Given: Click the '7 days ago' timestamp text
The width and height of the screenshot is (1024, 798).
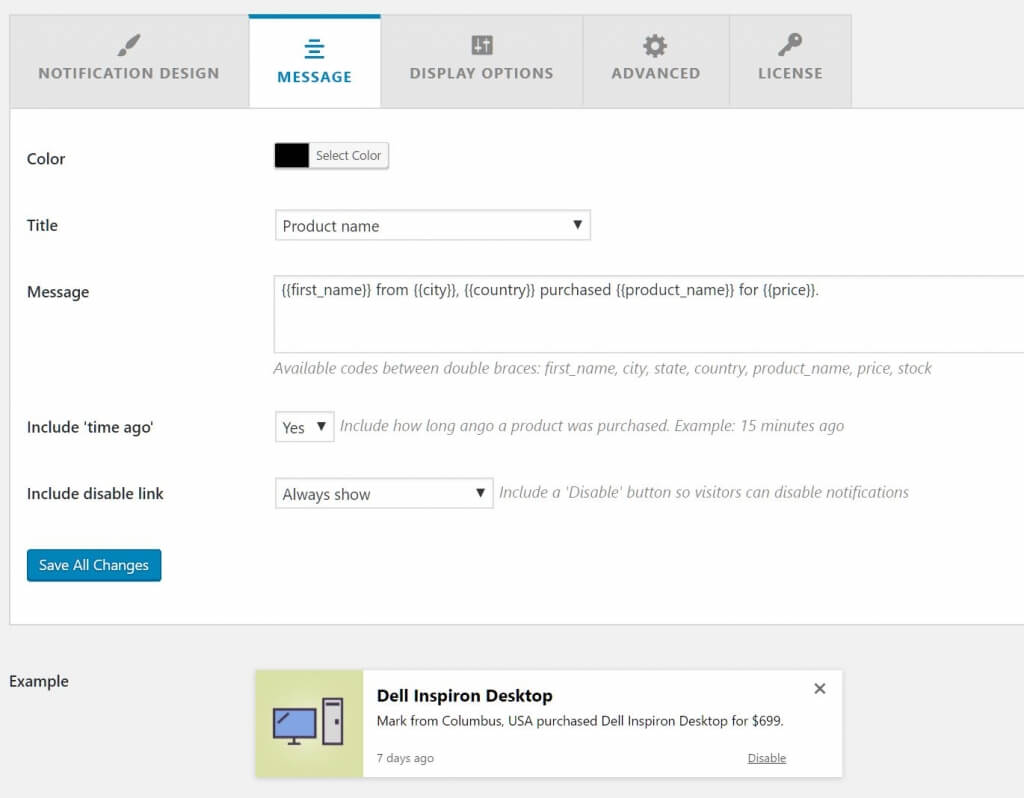Looking at the screenshot, I should 404,758.
